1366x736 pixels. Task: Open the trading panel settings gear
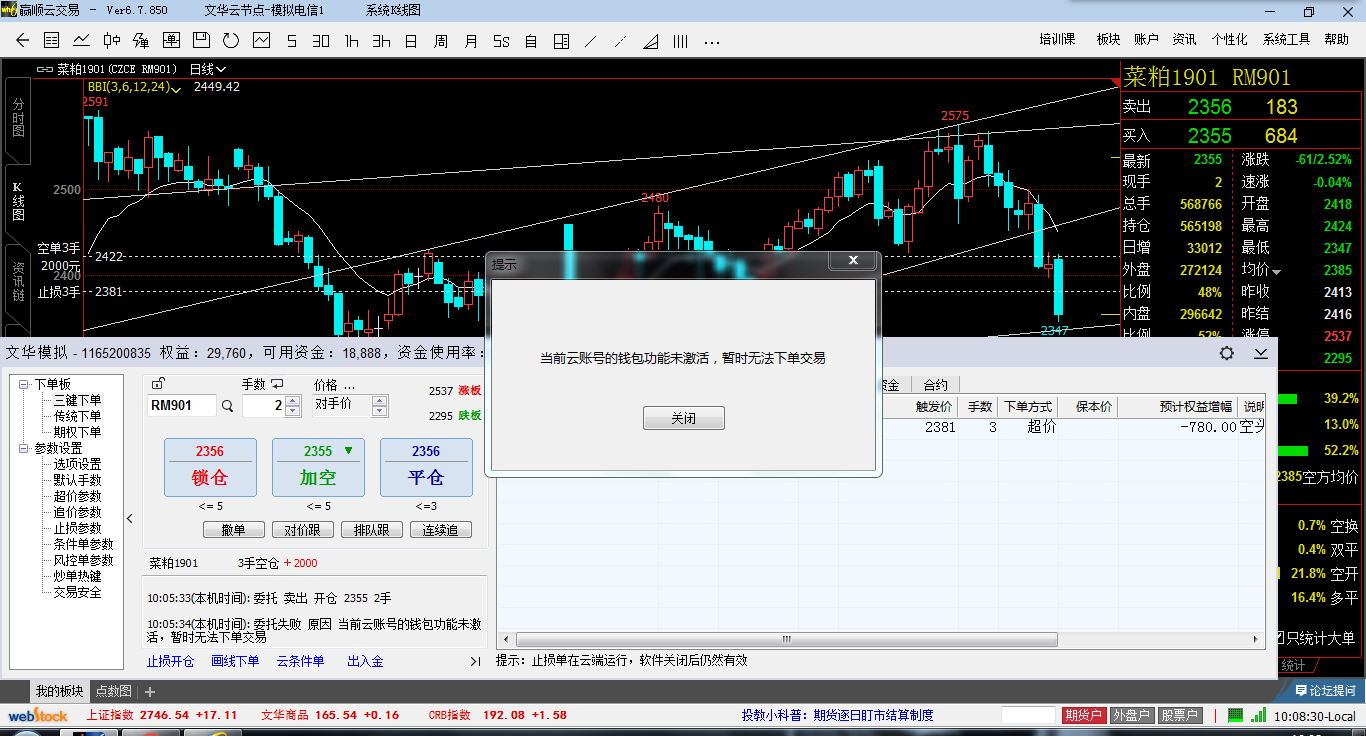(x=1226, y=353)
